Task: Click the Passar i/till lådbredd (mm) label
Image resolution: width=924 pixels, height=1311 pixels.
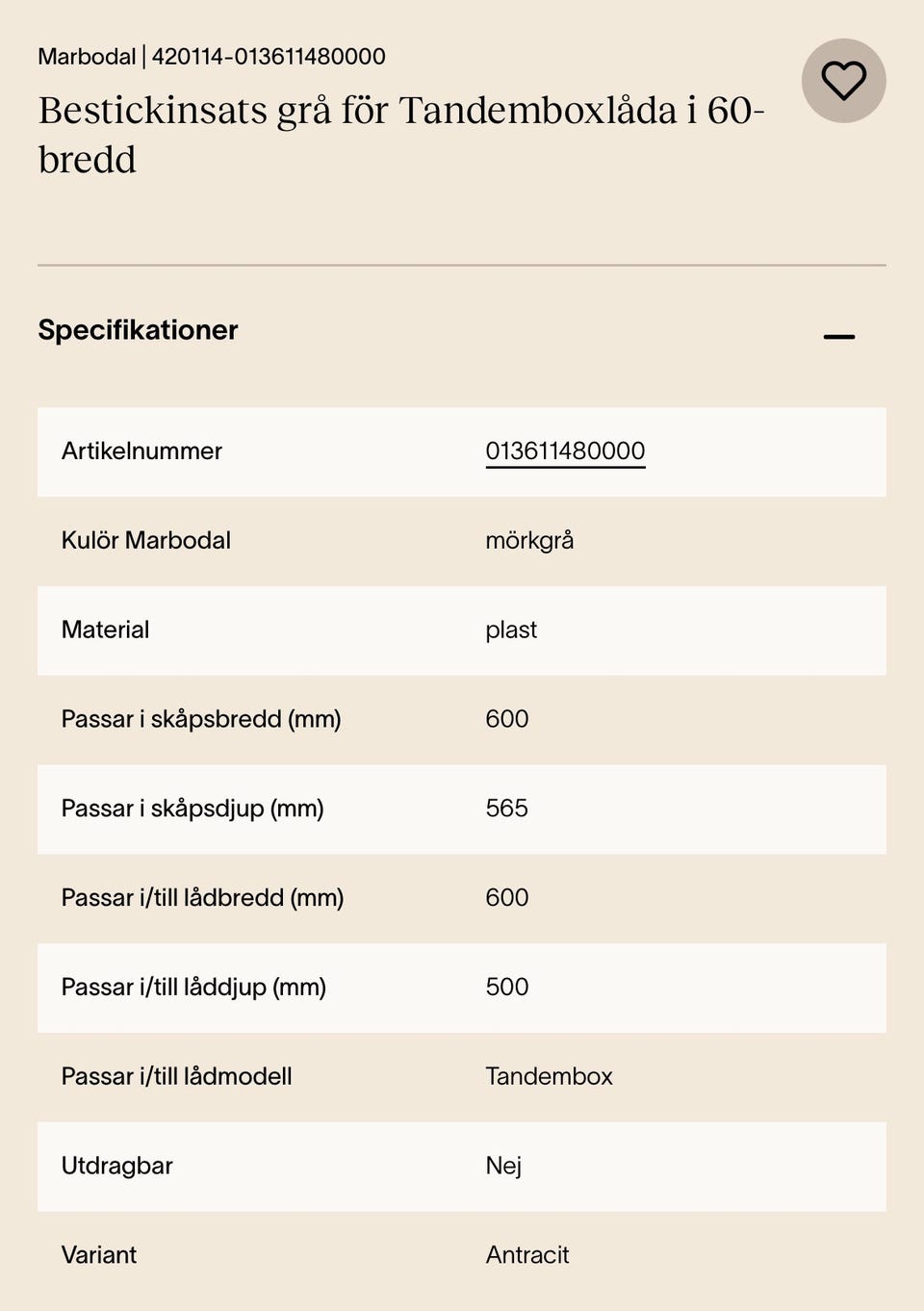Action: tap(202, 897)
